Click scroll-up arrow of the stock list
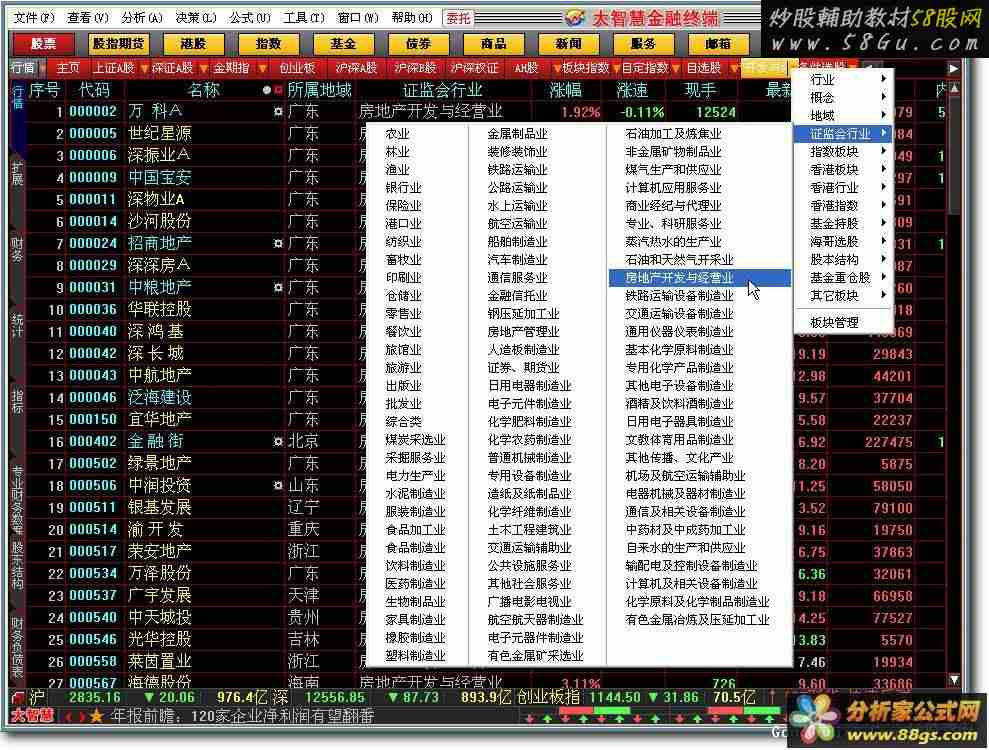 [x=955, y=89]
